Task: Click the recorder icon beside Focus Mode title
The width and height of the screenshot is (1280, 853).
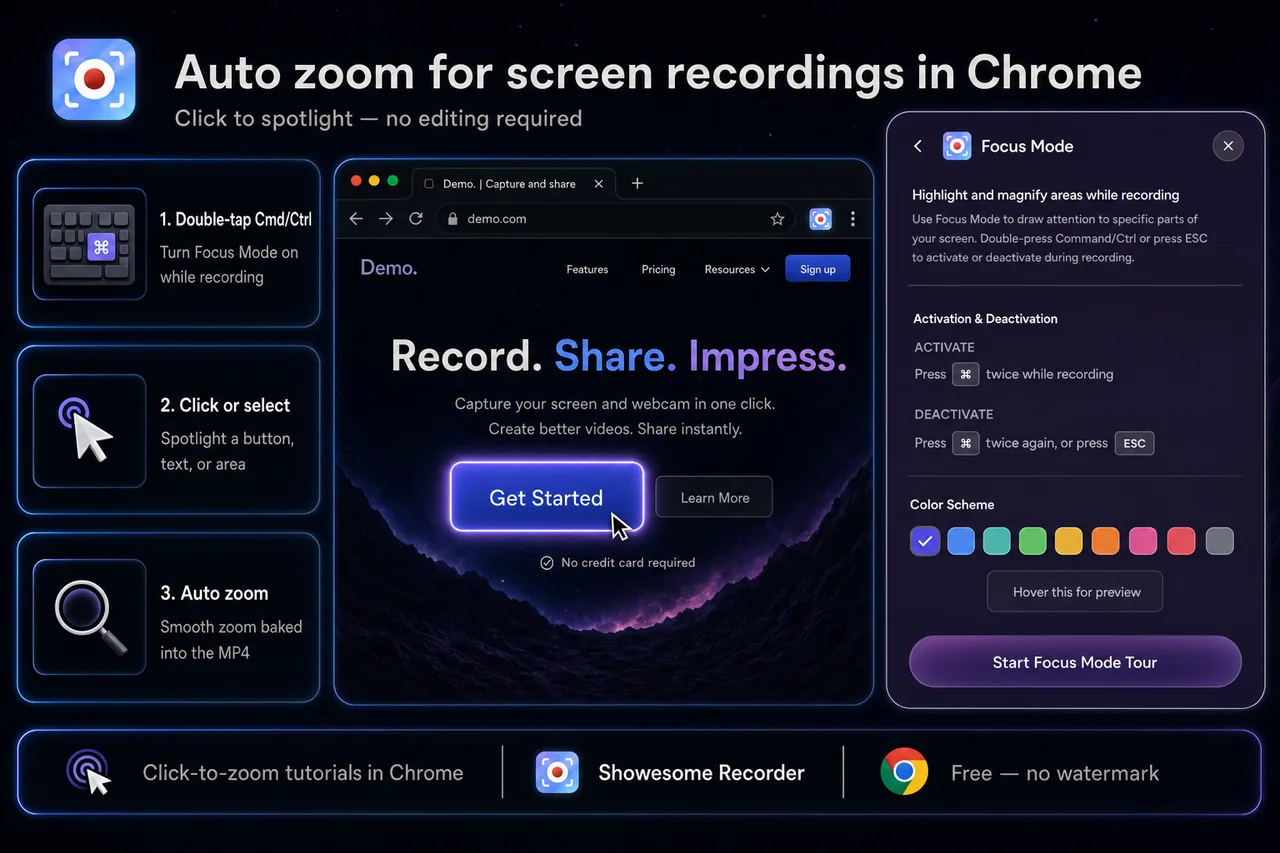Action: coord(957,146)
